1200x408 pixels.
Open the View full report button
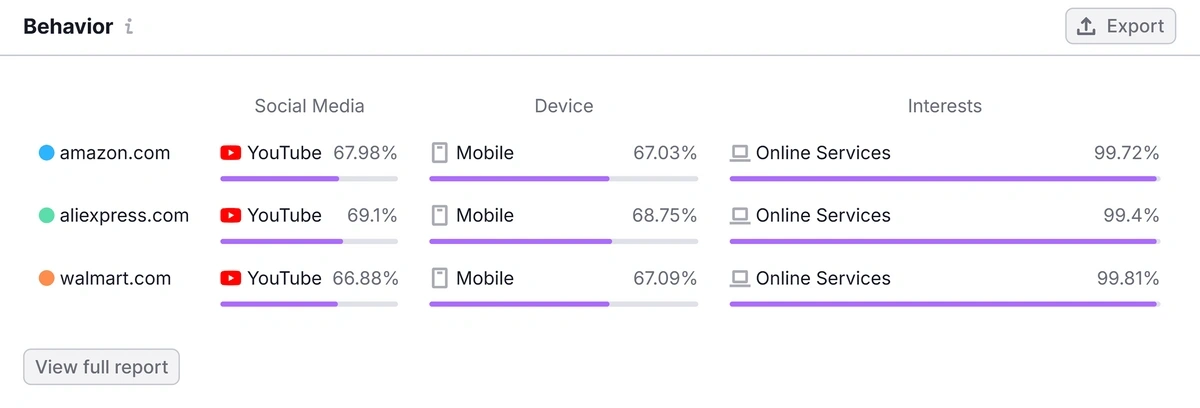tap(102, 367)
